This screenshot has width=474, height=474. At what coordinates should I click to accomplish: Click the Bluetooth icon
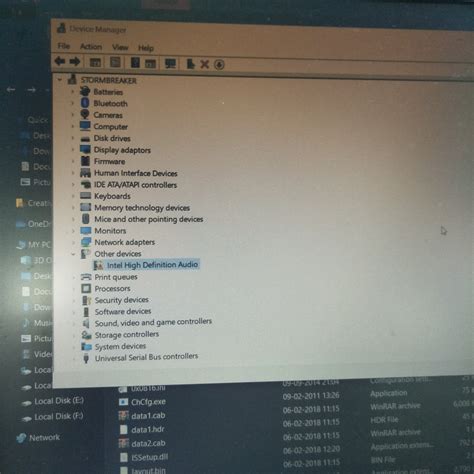click(85, 103)
